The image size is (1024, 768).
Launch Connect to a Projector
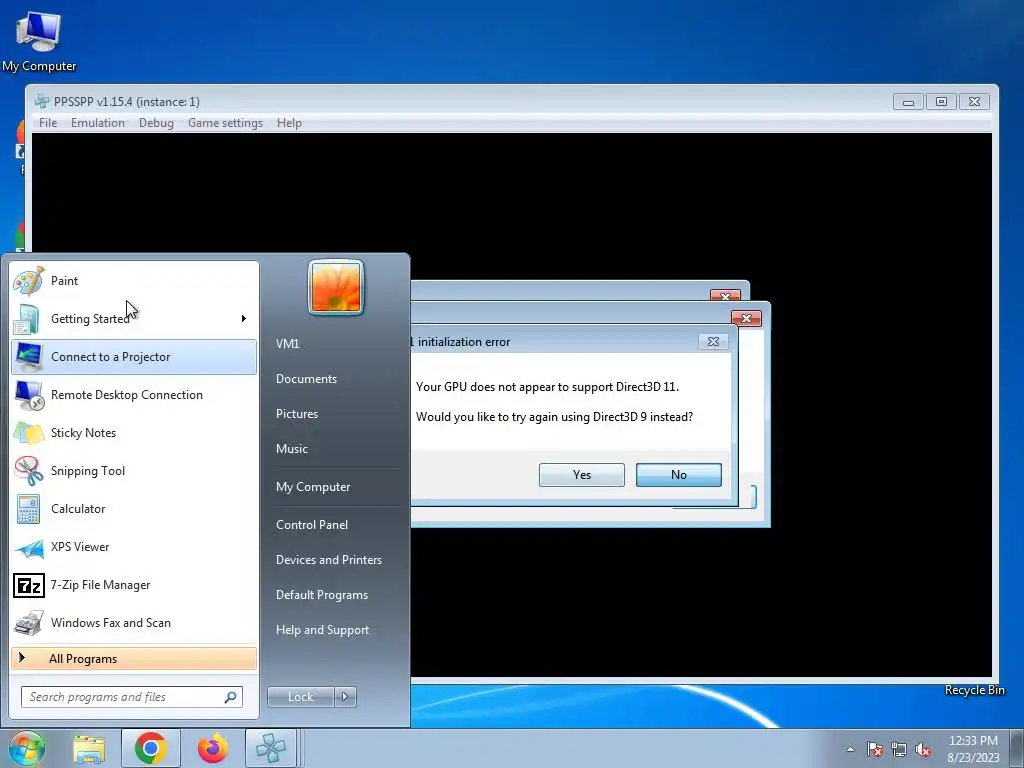tap(134, 357)
